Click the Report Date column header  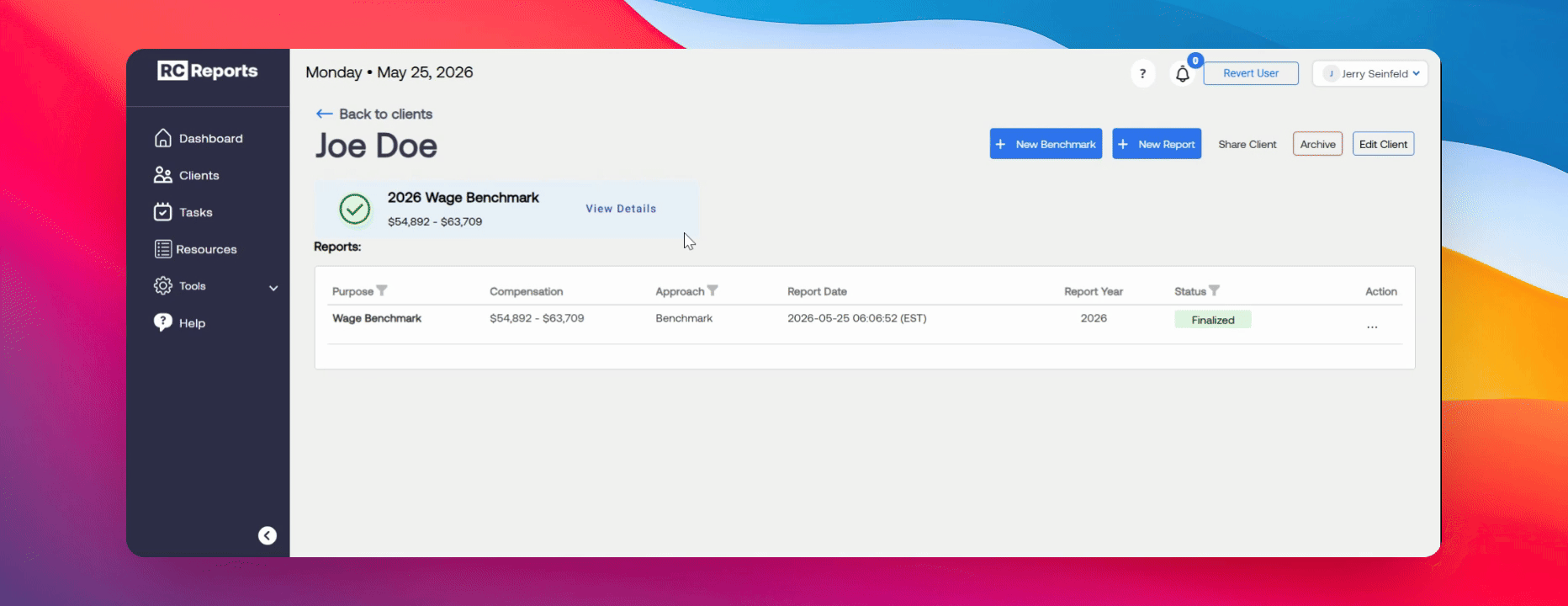[x=817, y=291]
